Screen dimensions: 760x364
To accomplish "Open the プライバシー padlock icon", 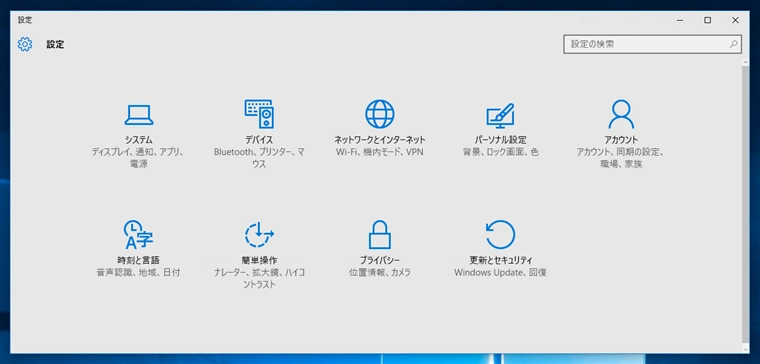I will [380, 235].
